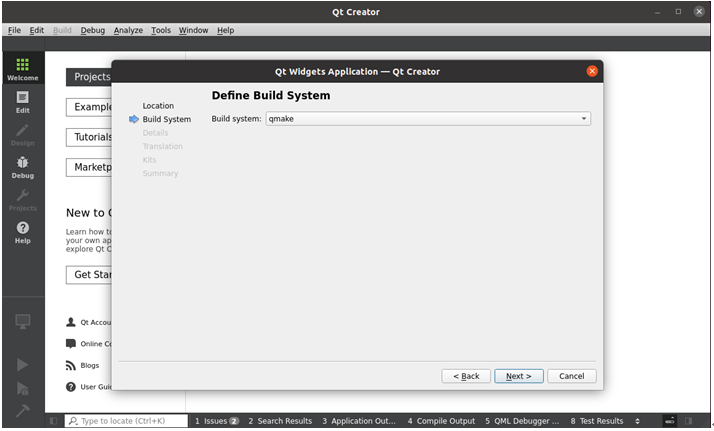Click the Tutorials button on Welcome page
Image resolution: width=714 pixels, height=431 pixels.
click(89, 137)
